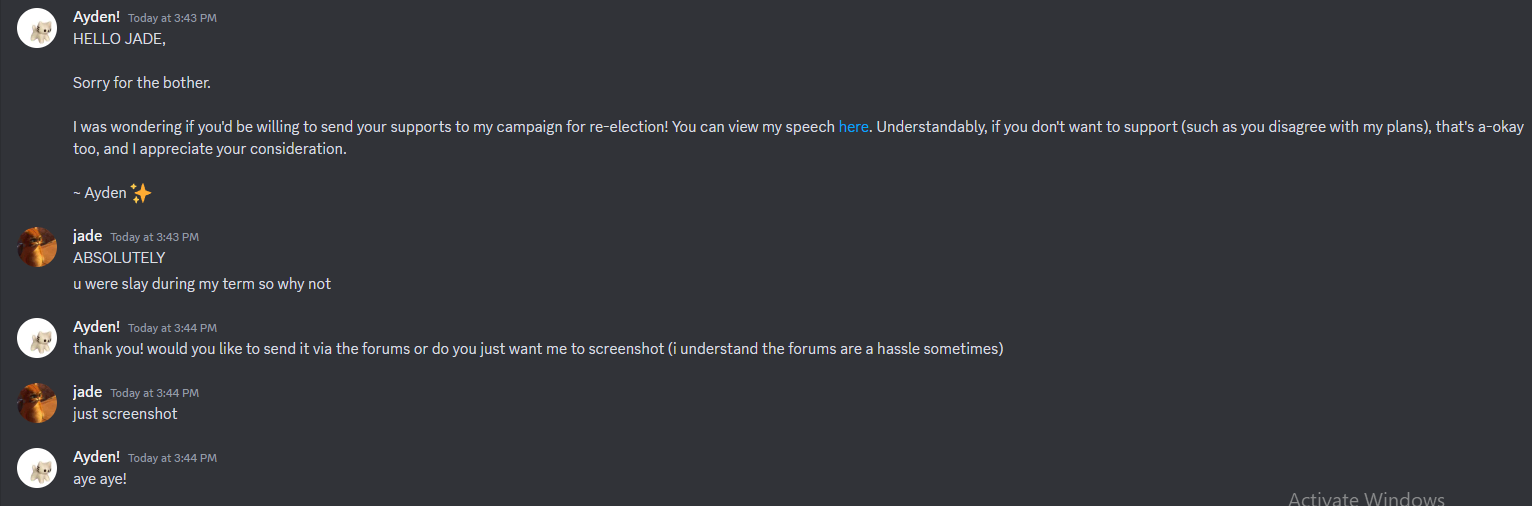Open the 'here' speech link
1532x506 pixels.
(853, 127)
